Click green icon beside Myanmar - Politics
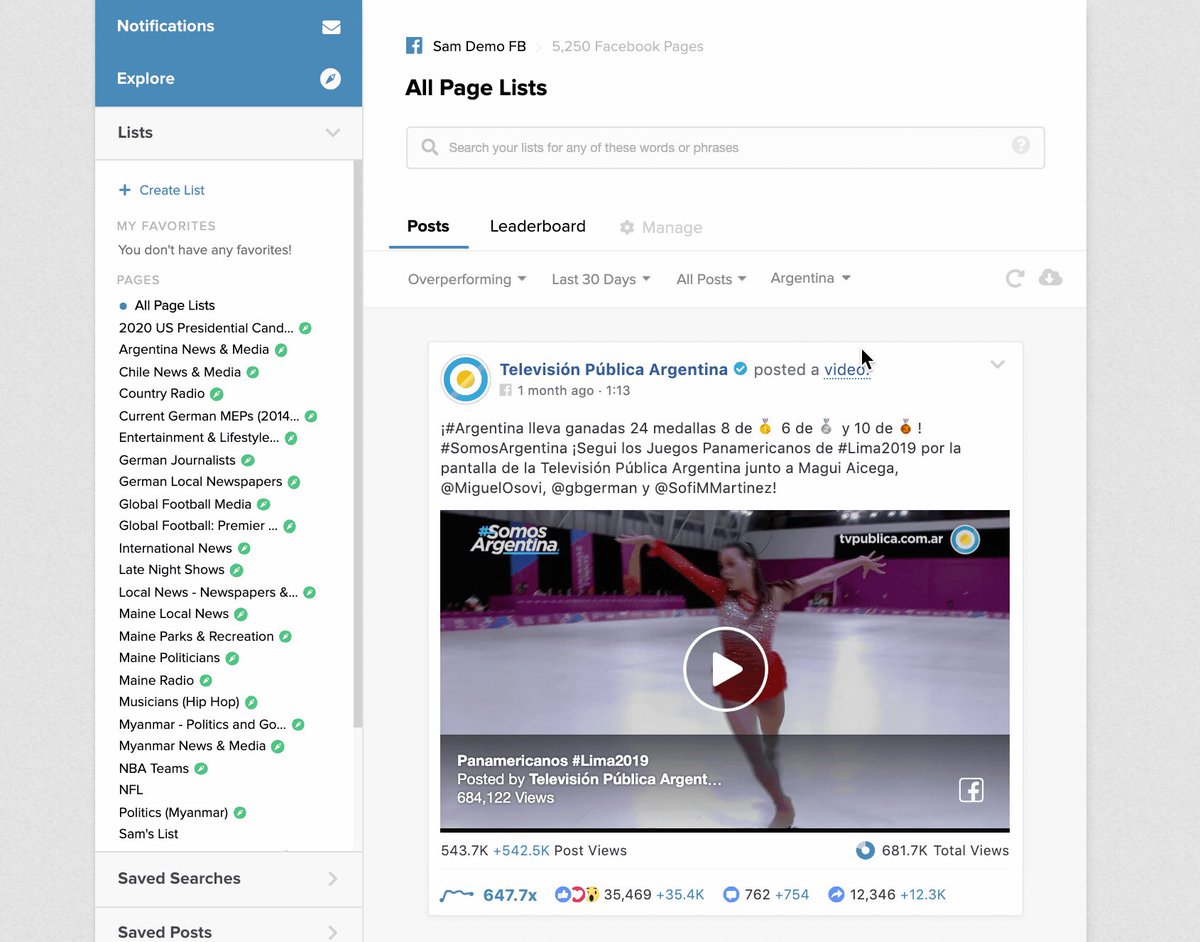 click(298, 724)
